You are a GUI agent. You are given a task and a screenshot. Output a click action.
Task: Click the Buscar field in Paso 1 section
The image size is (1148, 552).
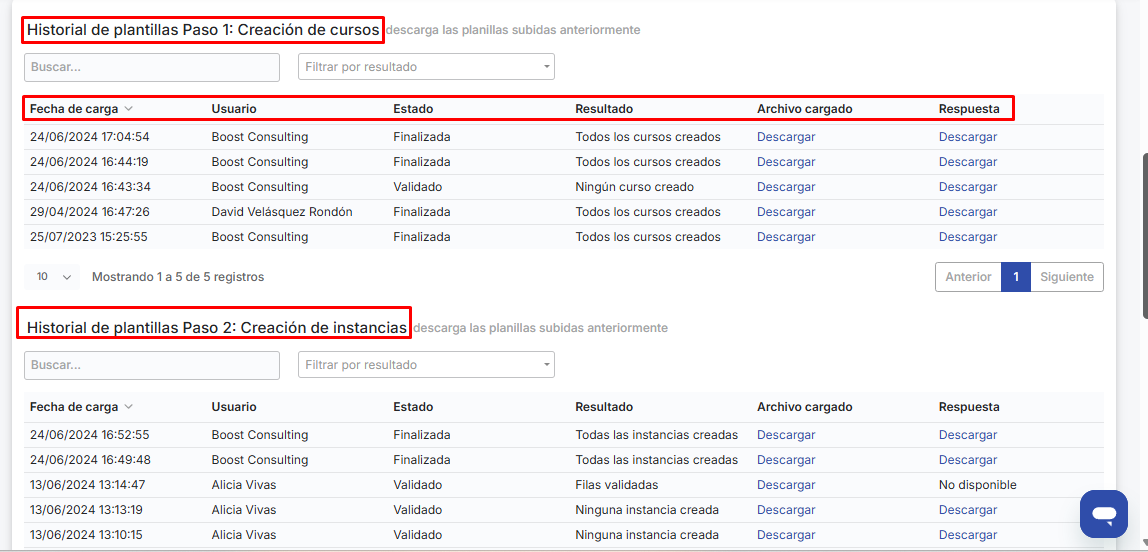[x=152, y=67]
